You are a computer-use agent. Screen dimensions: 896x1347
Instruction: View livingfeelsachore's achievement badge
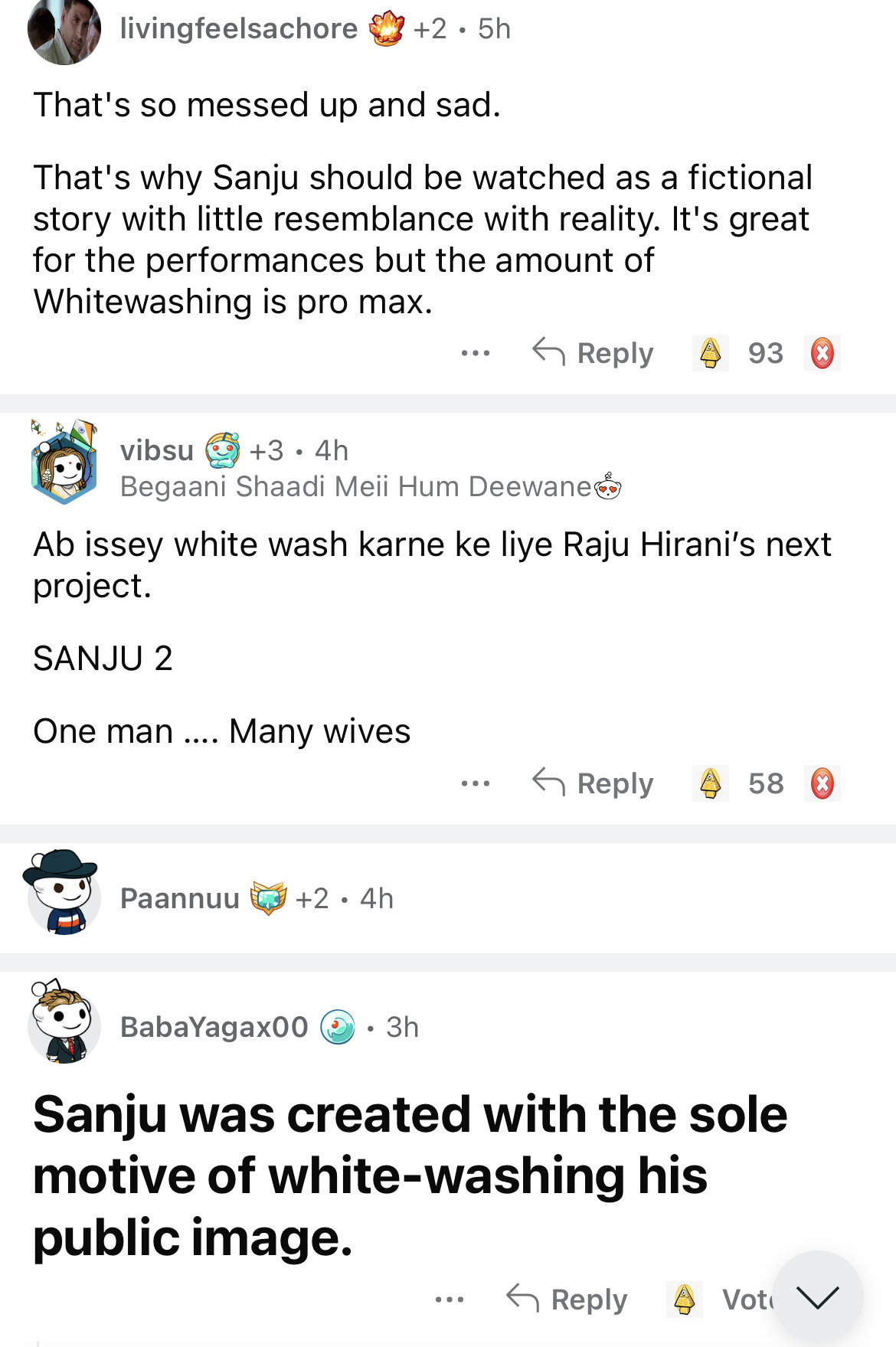pos(387,29)
